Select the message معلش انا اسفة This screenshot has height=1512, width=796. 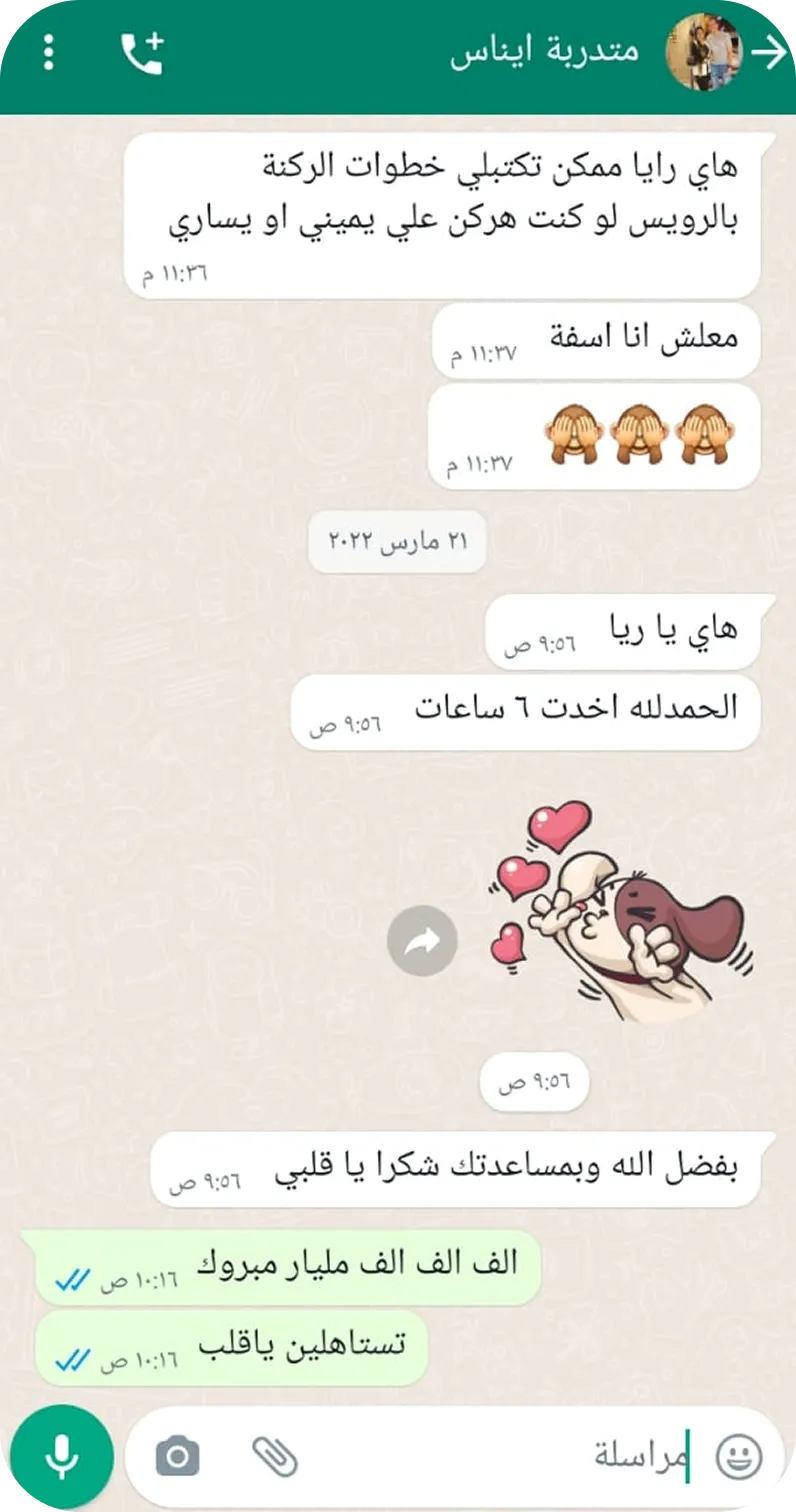tap(597, 341)
